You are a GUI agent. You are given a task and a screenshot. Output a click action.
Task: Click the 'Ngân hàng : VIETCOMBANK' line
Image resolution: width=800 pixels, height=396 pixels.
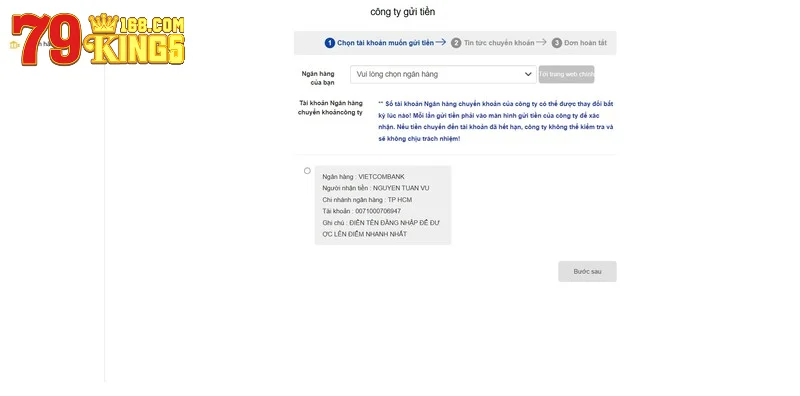click(x=363, y=177)
